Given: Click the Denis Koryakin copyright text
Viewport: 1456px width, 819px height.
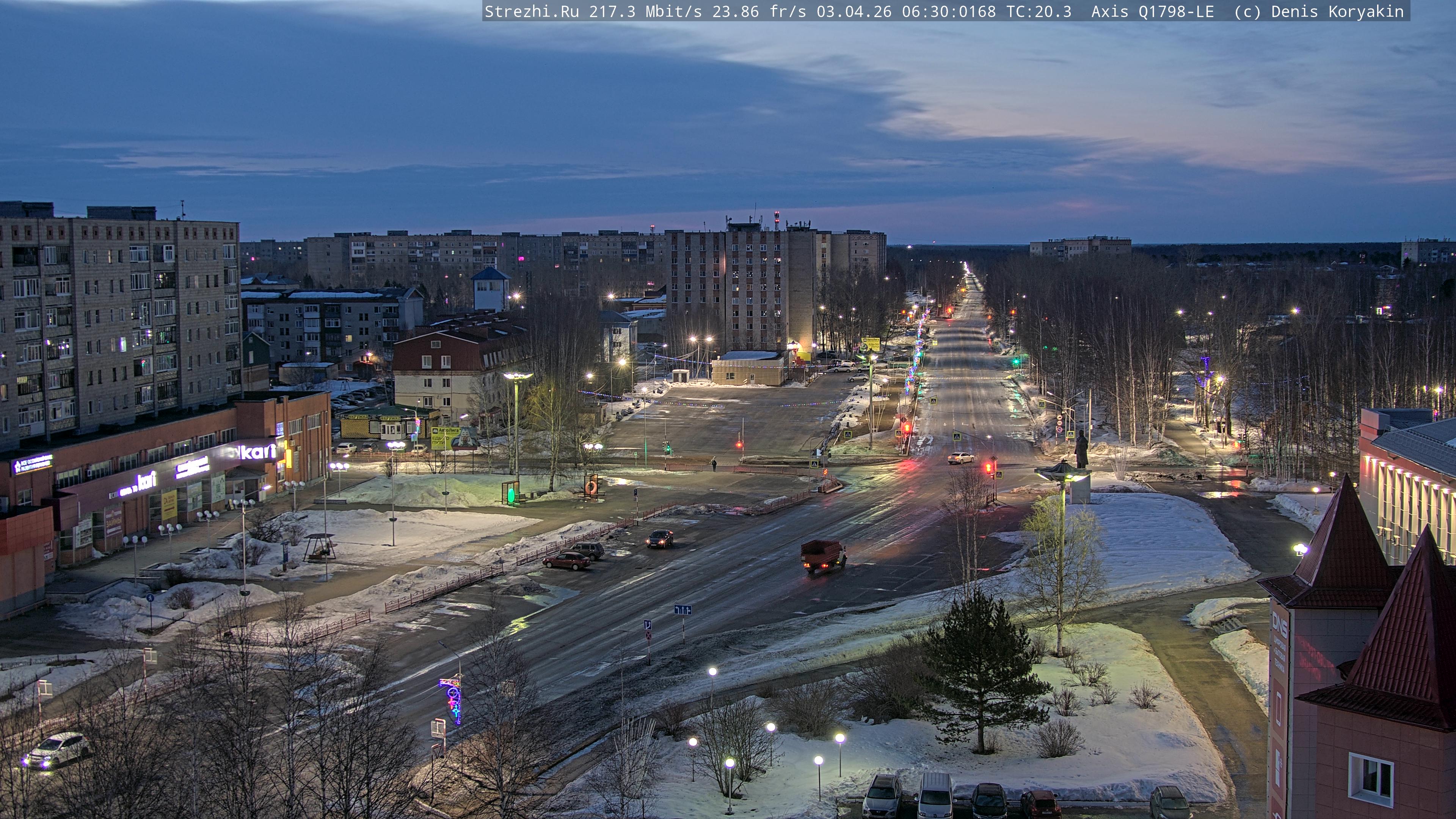Looking at the screenshot, I should click(1337, 11).
